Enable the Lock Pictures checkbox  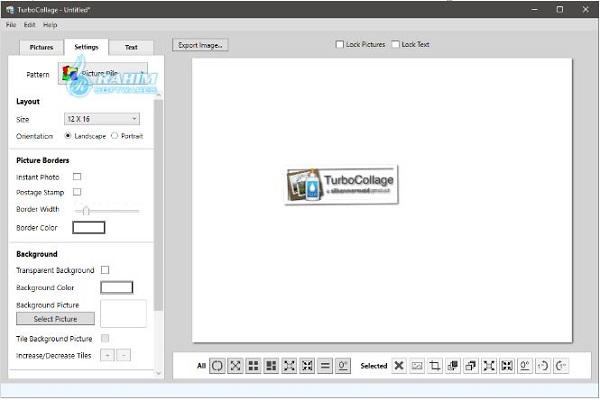tap(339, 44)
